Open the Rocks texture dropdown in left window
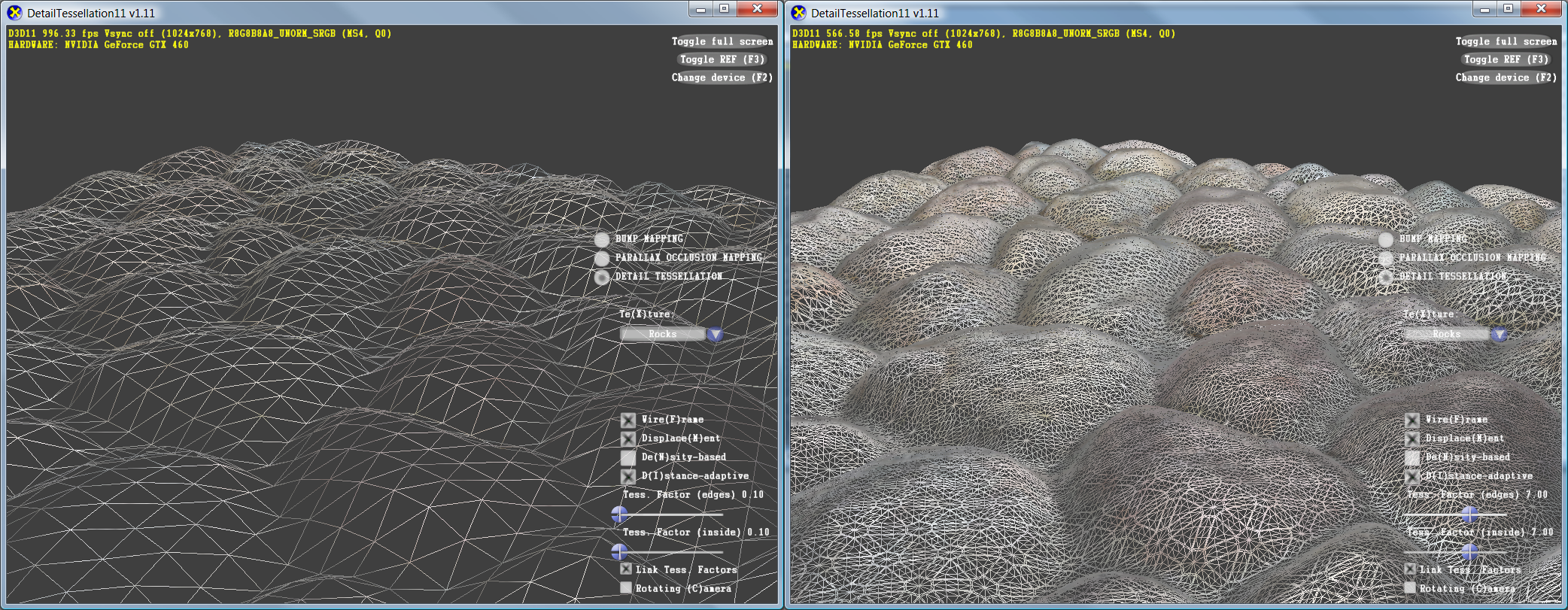This screenshot has width=1568, height=610. click(x=663, y=335)
